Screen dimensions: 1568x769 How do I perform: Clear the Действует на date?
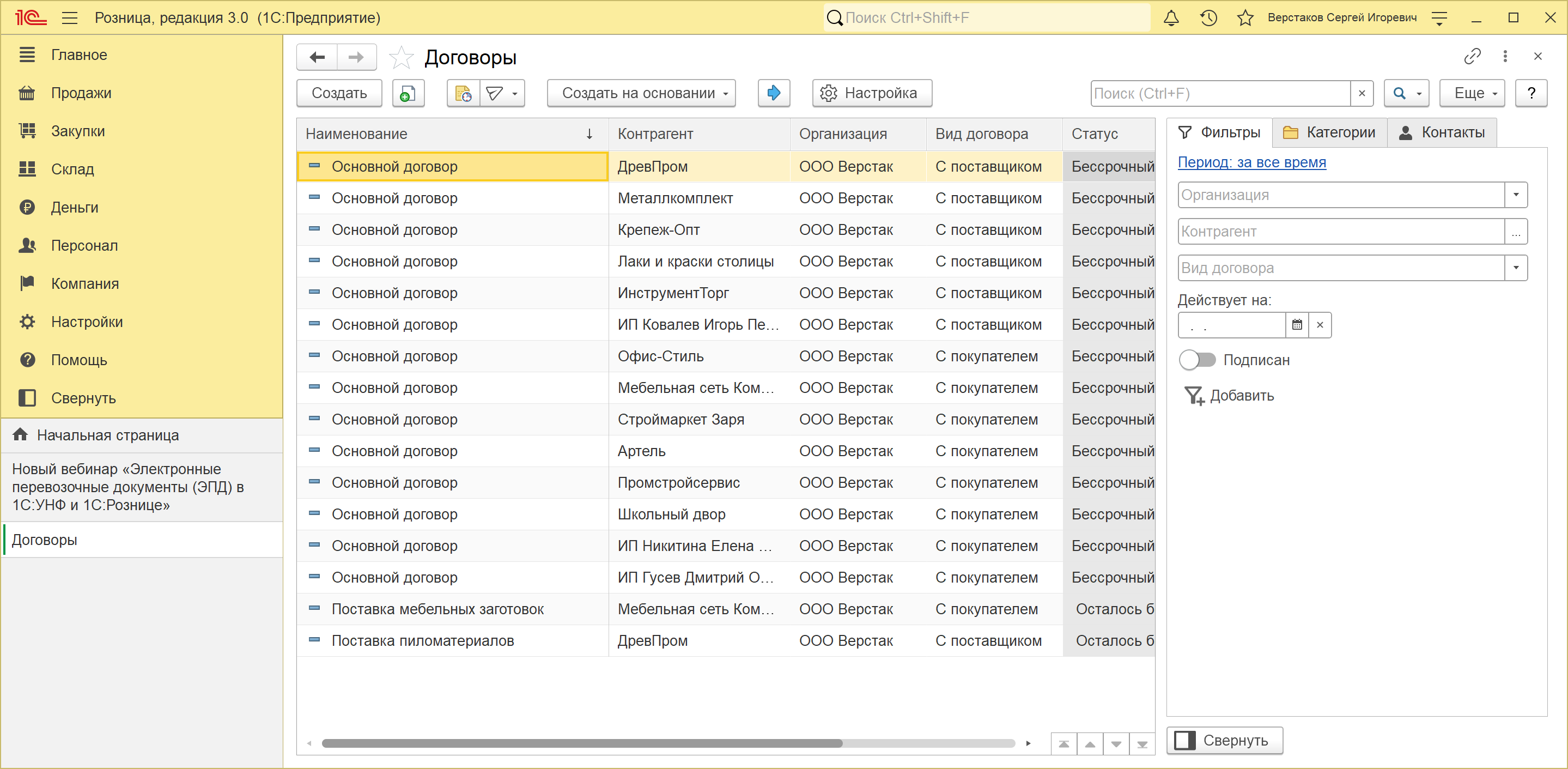click(x=1320, y=325)
